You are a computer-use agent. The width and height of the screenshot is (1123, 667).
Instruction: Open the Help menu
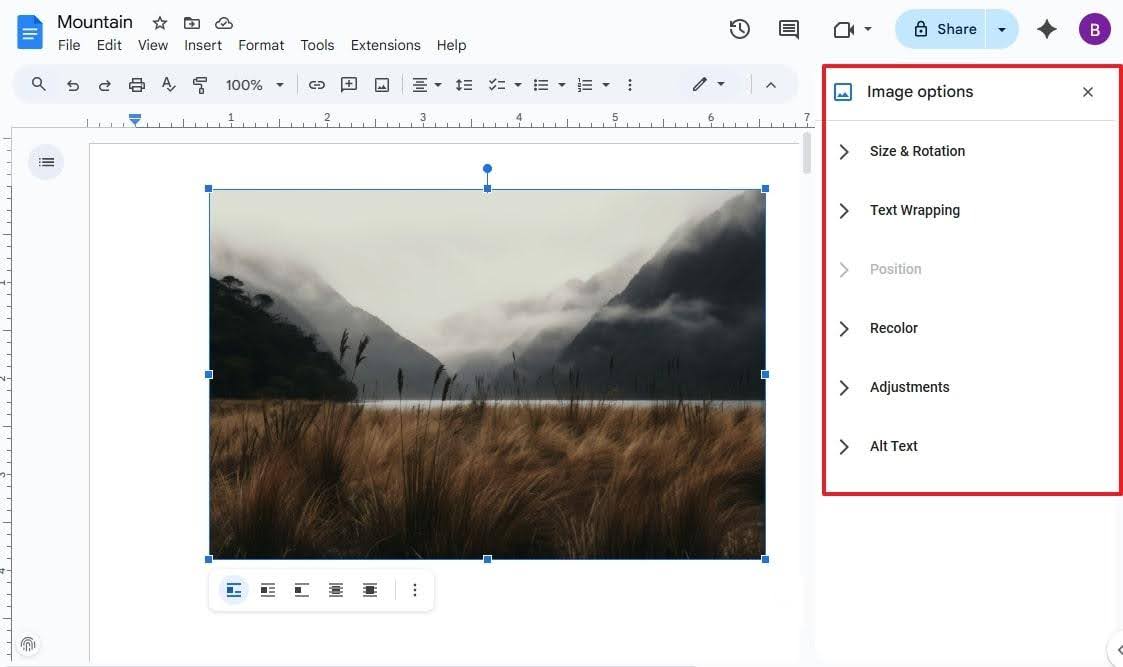(451, 45)
